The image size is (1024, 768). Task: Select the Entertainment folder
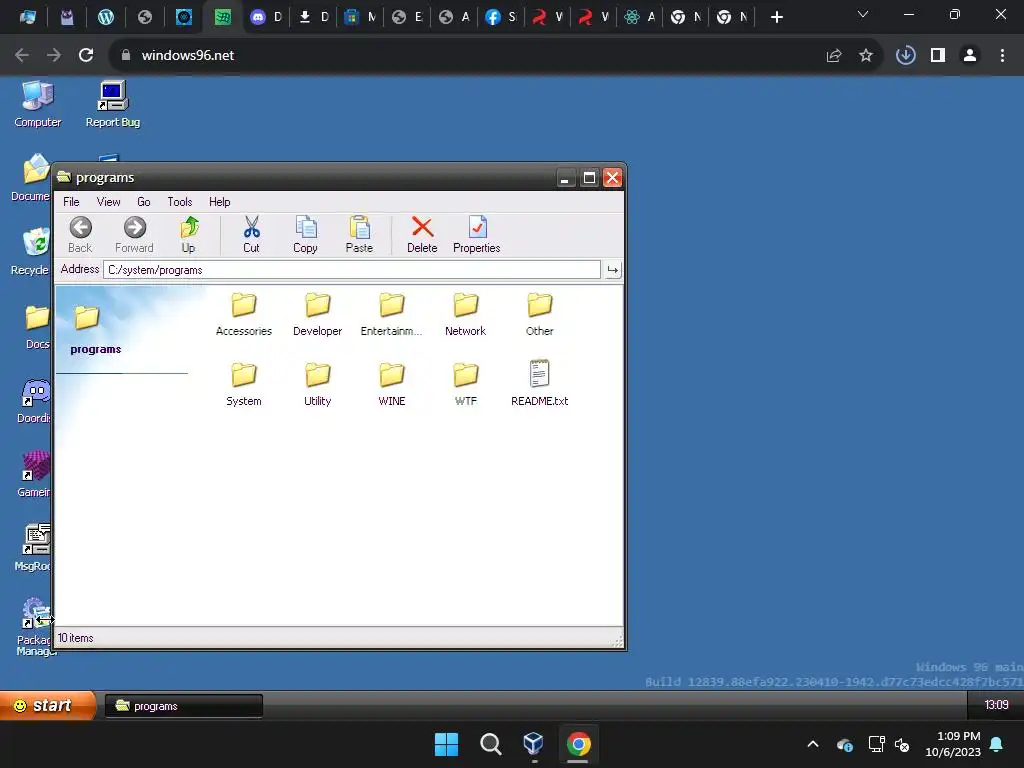pyautogui.click(x=392, y=314)
